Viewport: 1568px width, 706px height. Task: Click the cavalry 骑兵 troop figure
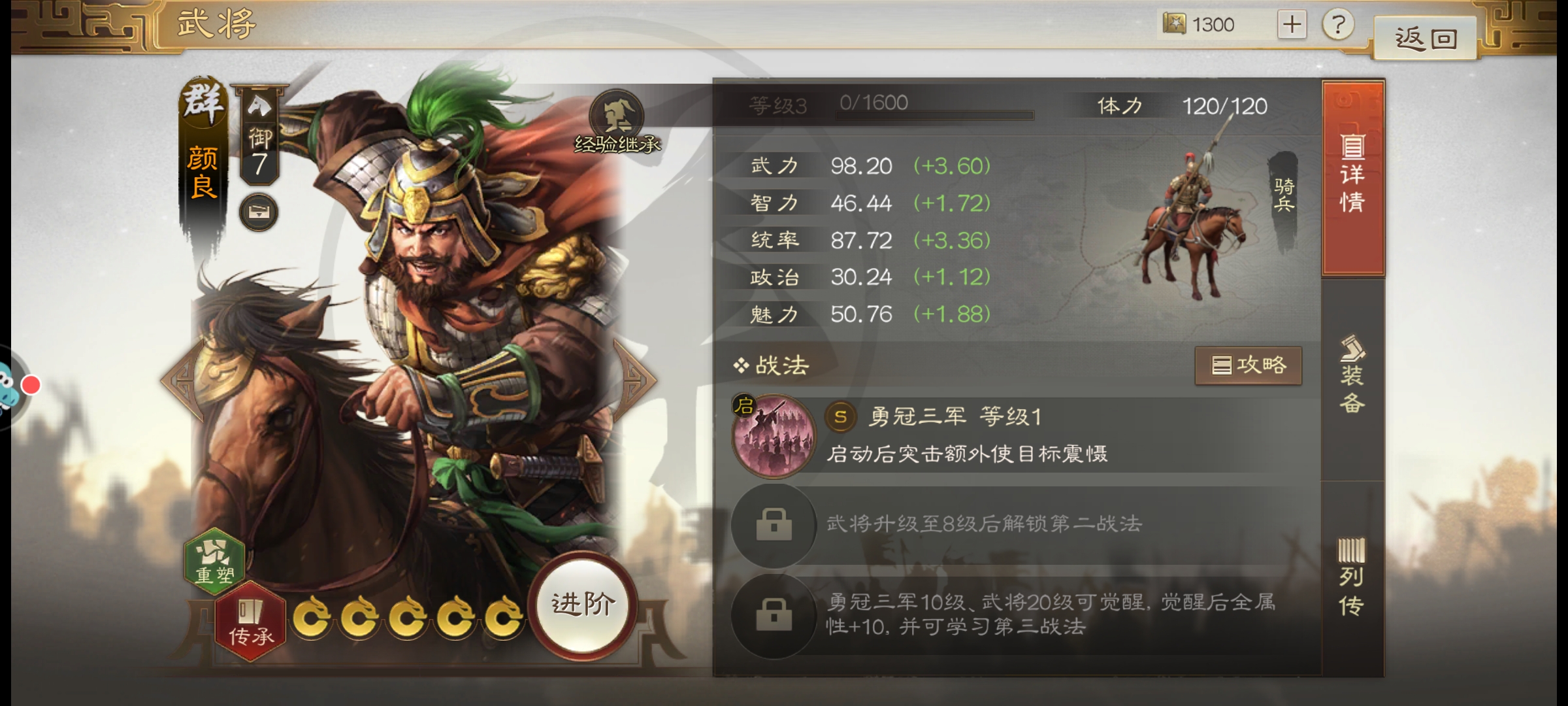(x=1192, y=222)
